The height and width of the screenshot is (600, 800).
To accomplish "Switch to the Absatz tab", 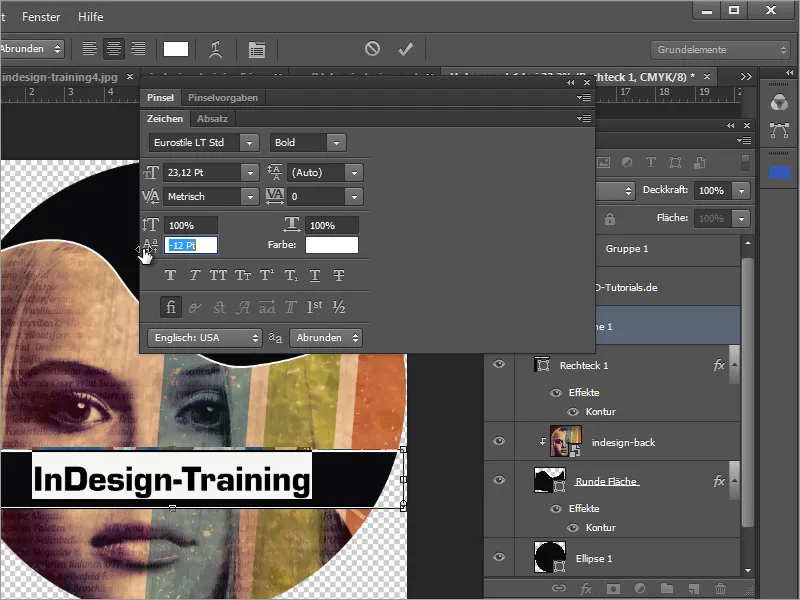I will point(212,119).
